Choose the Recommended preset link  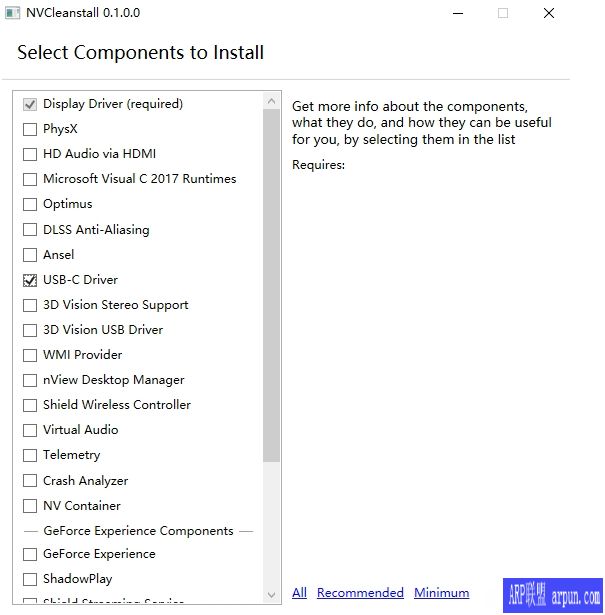[x=360, y=593]
